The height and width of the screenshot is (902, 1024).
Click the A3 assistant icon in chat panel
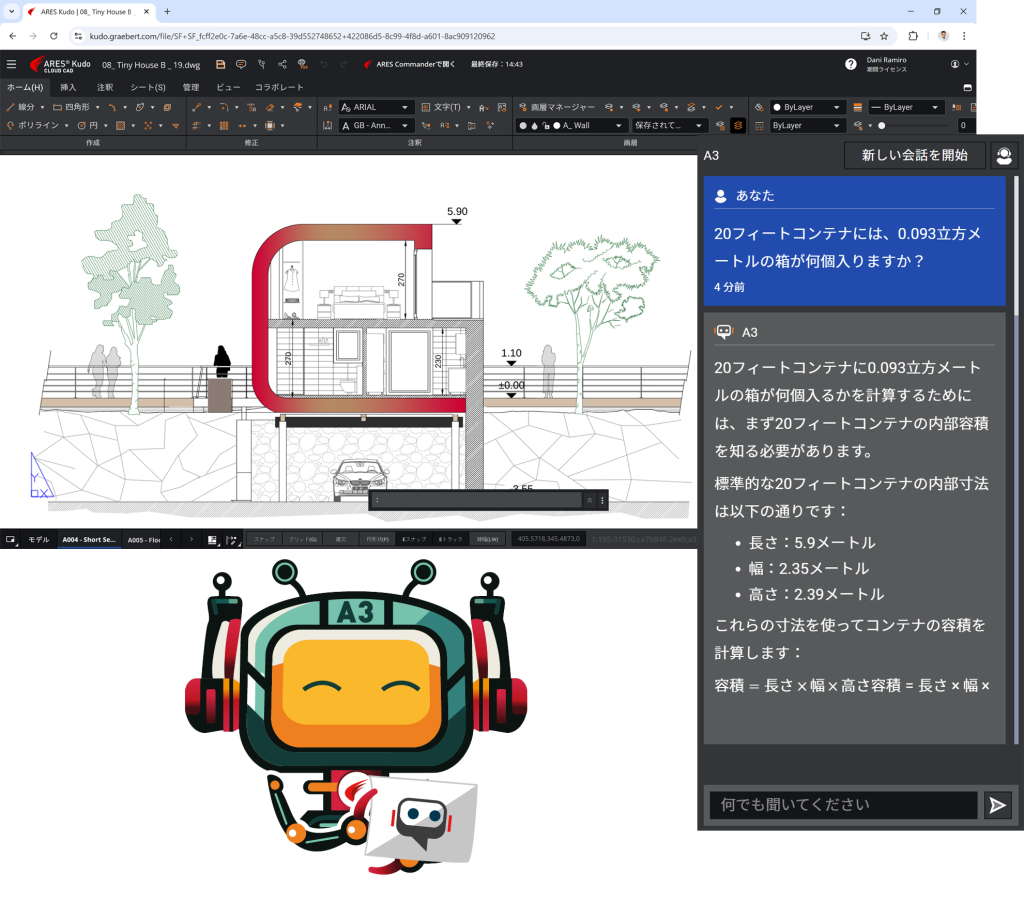(x=723, y=332)
